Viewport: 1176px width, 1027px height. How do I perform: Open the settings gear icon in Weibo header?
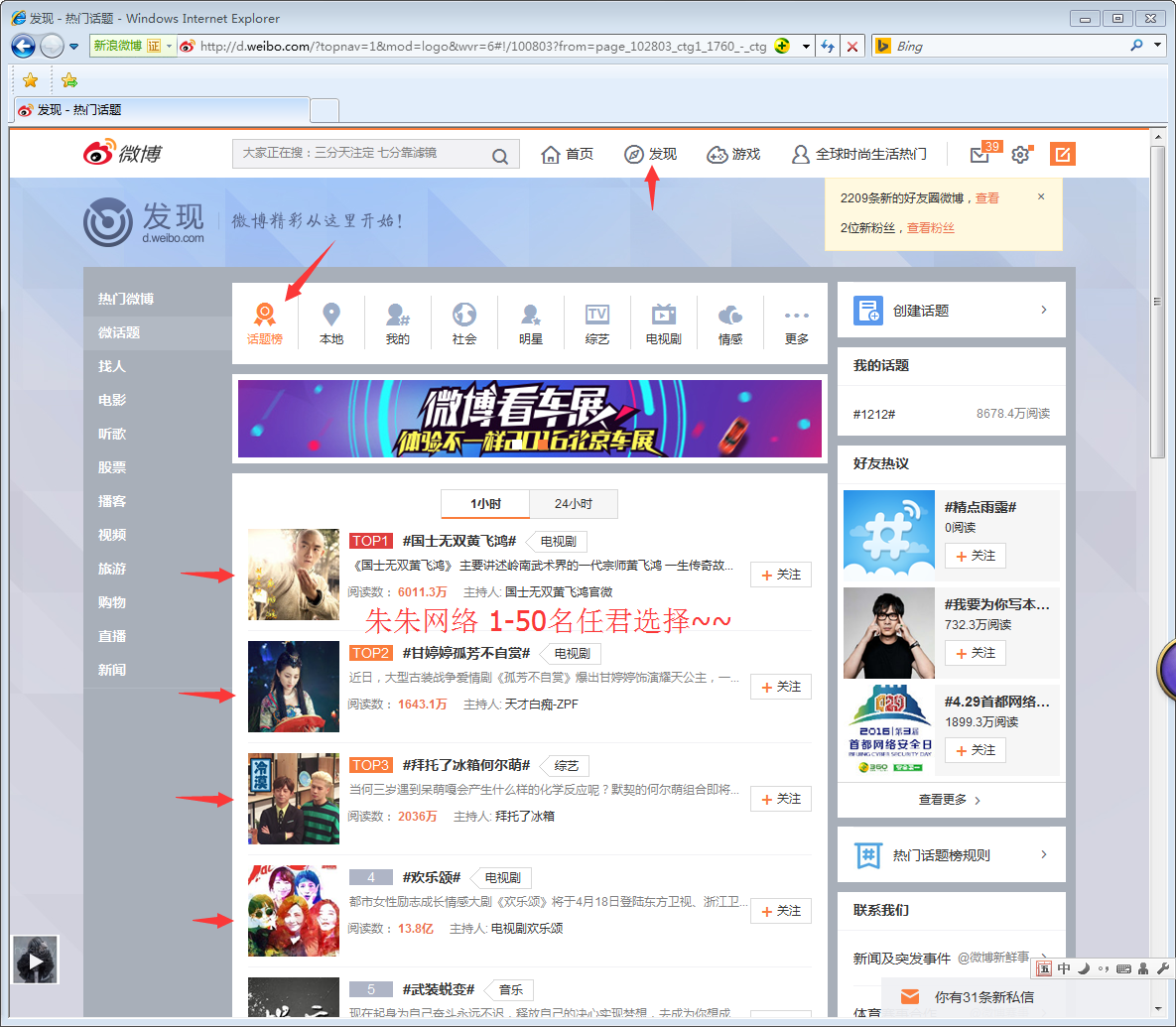click(1021, 155)
